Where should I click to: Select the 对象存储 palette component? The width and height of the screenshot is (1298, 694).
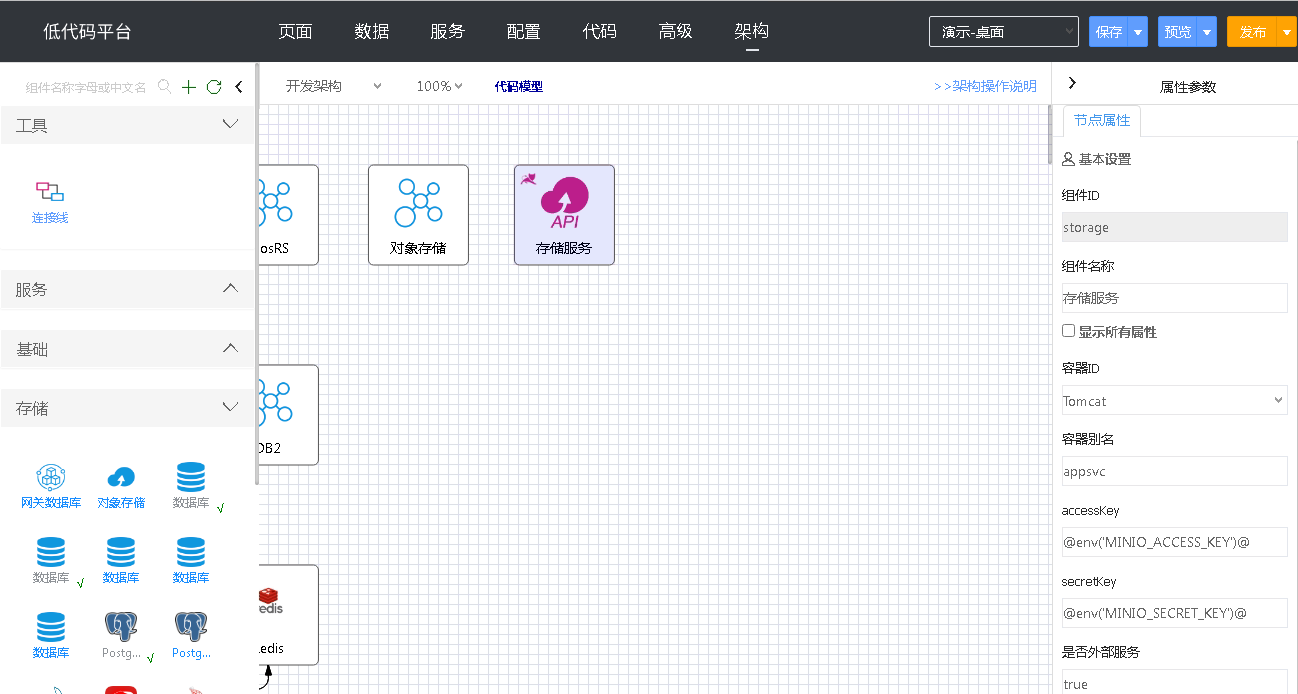[x=121, y=487]
